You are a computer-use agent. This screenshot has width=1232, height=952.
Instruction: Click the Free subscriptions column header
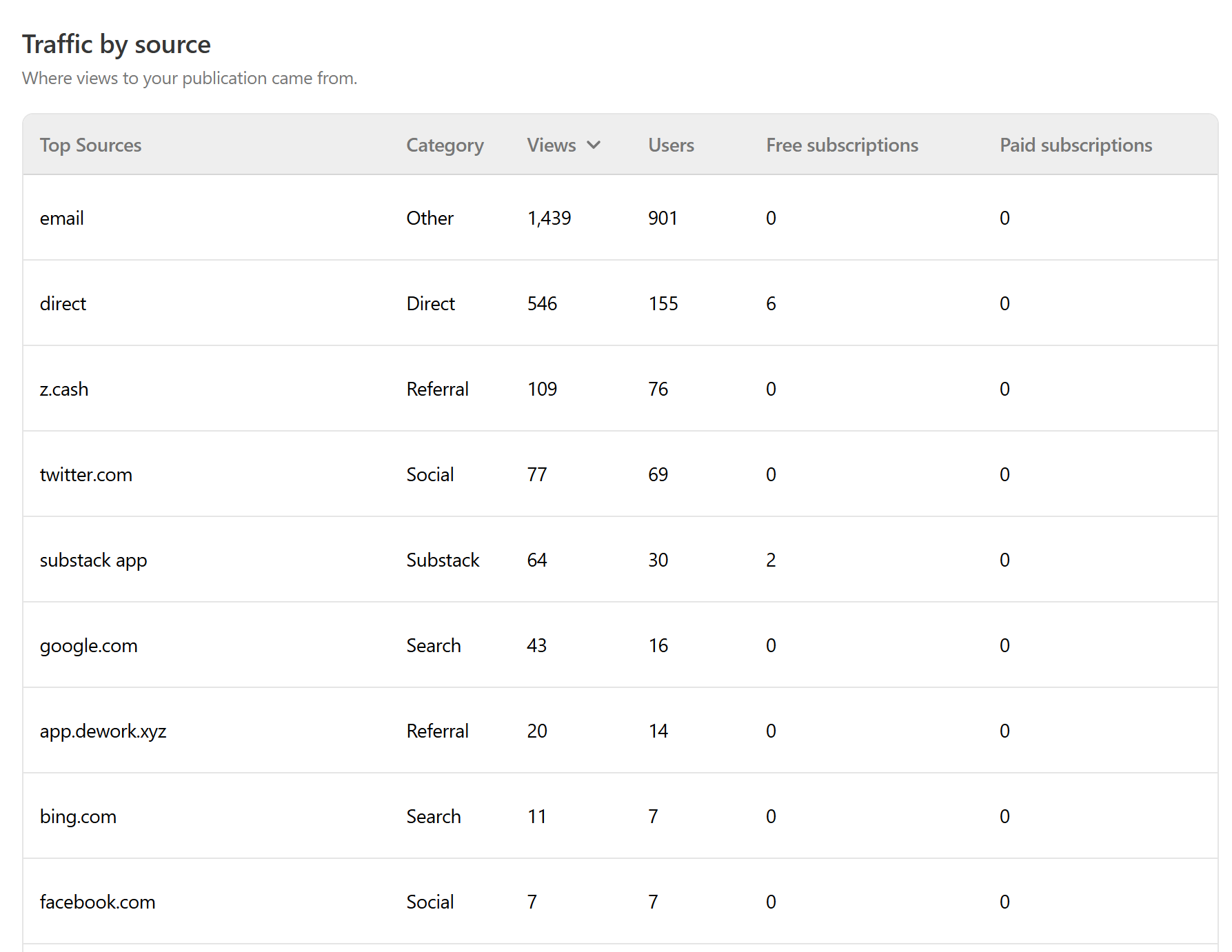click(x=842, y=145)
